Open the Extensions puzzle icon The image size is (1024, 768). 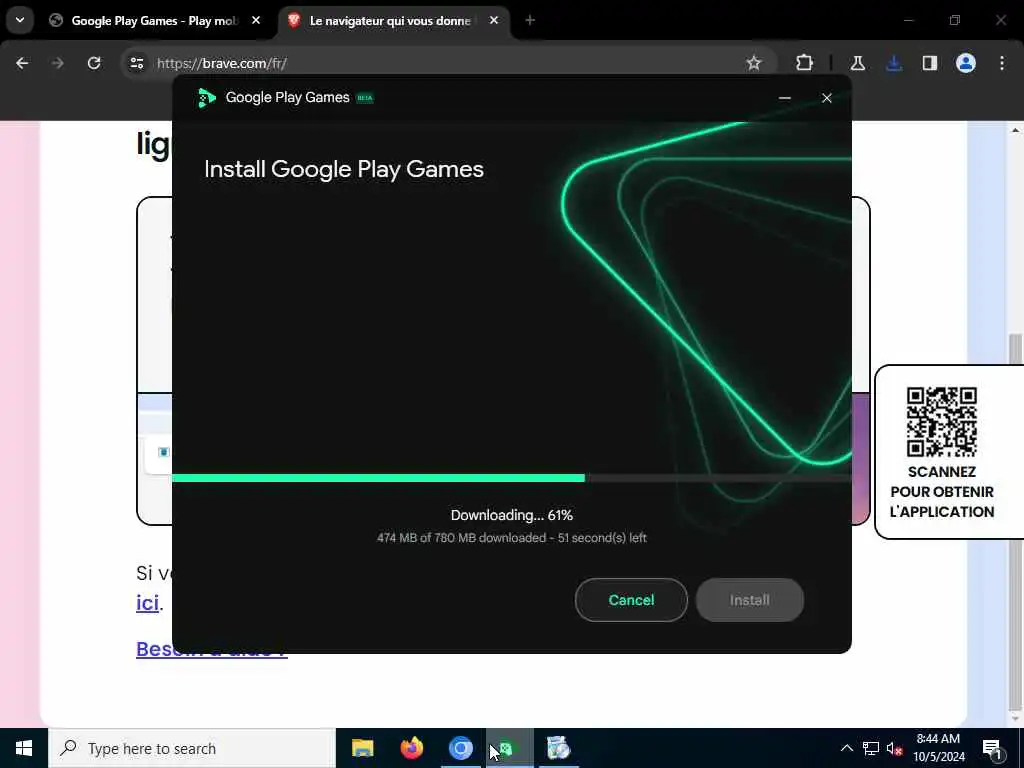click(805, 63)
